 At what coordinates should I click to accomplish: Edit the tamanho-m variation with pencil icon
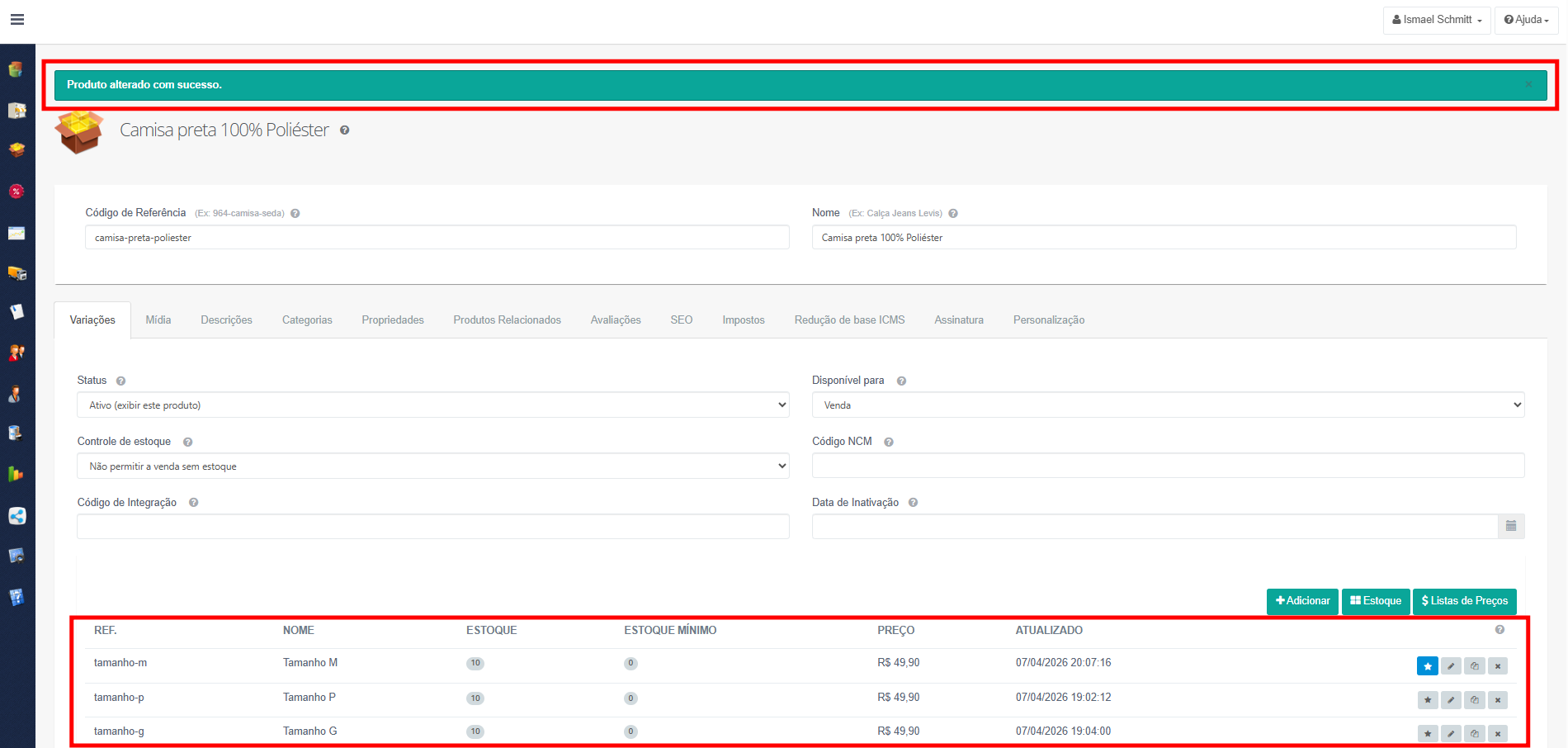(x=1451, y=665)
